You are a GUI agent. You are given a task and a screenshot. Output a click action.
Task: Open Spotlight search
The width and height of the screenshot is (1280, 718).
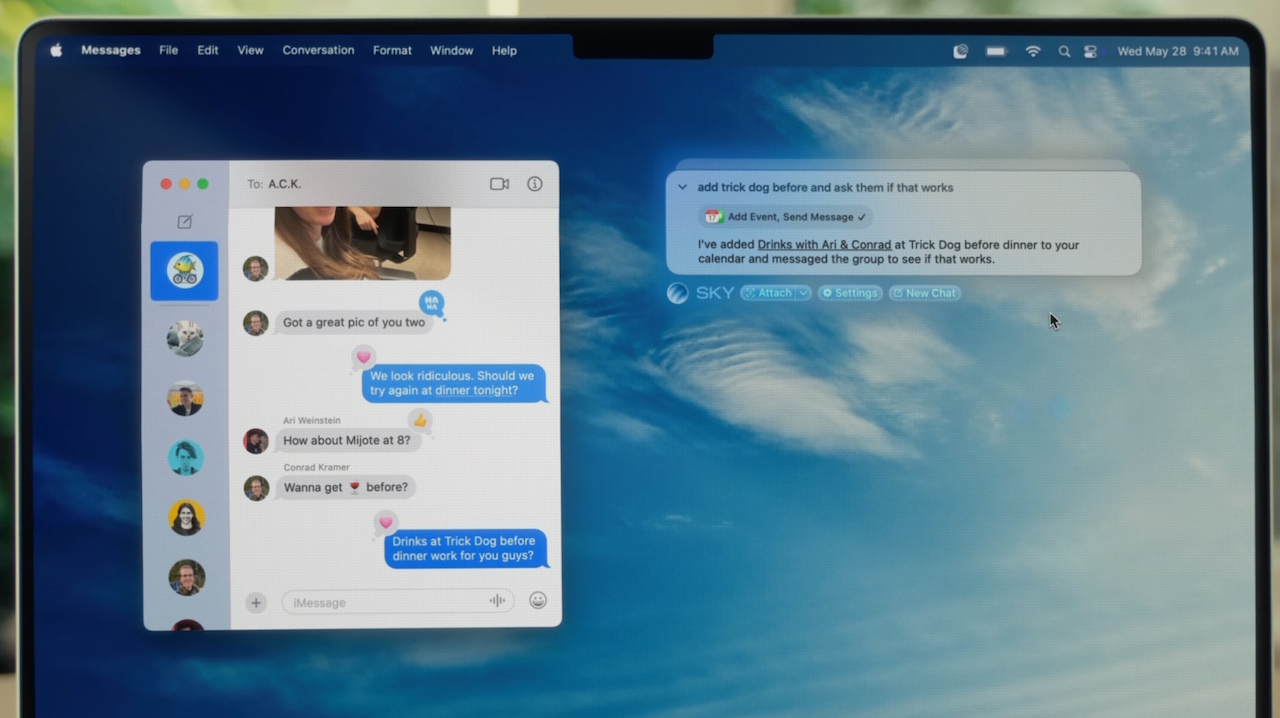click(1064, 51)
